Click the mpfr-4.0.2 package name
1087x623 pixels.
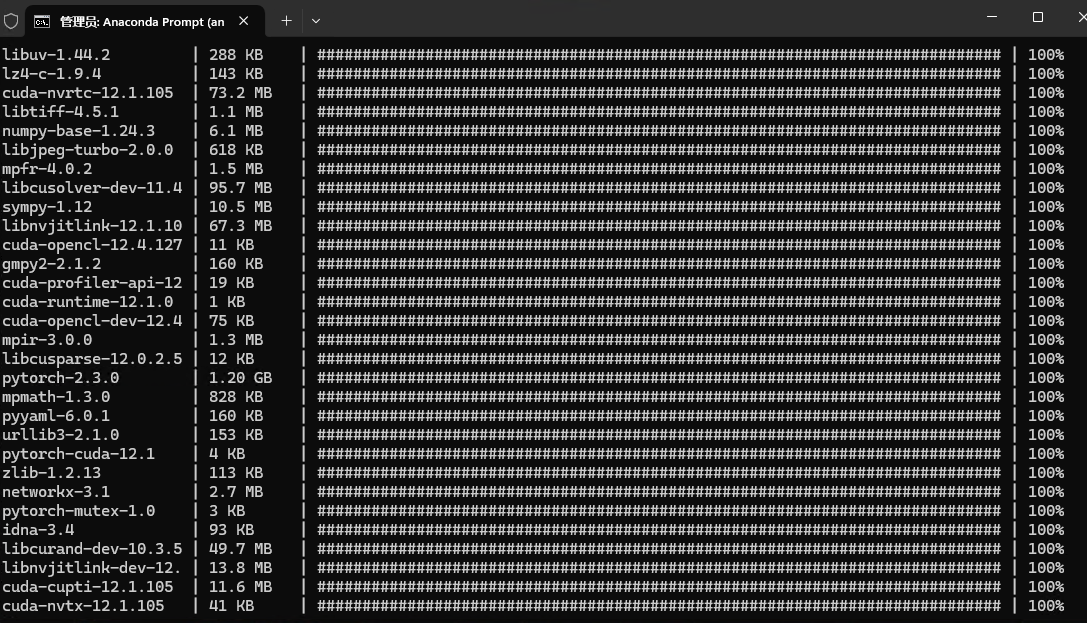[x=47, y=169]
